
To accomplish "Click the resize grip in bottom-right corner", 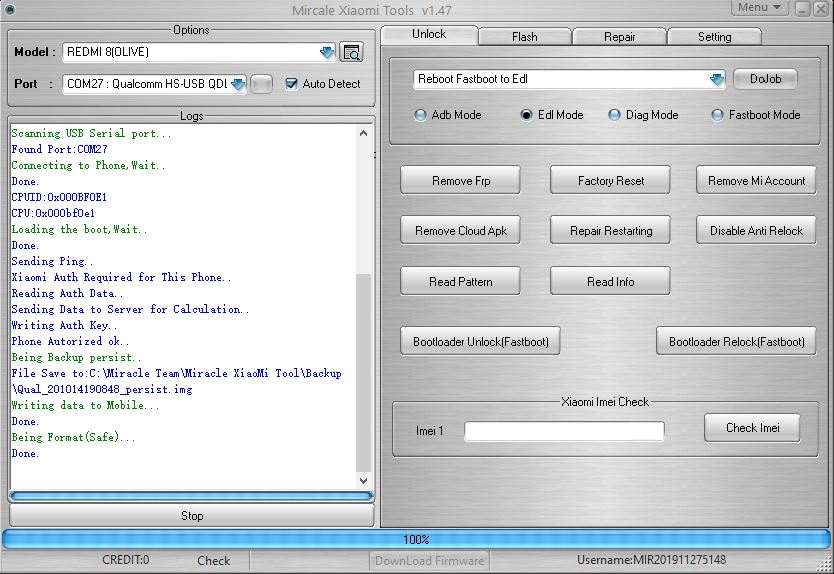I will 826,565.
